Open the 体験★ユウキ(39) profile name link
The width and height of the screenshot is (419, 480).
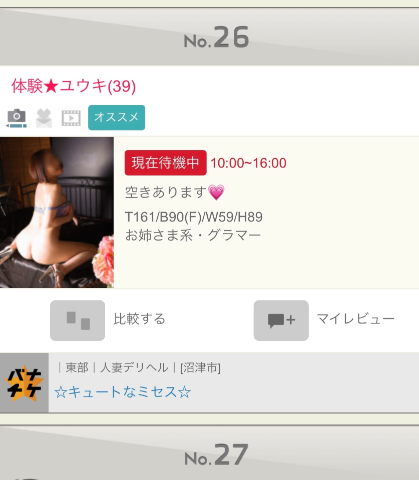click(x=73, y=86)
